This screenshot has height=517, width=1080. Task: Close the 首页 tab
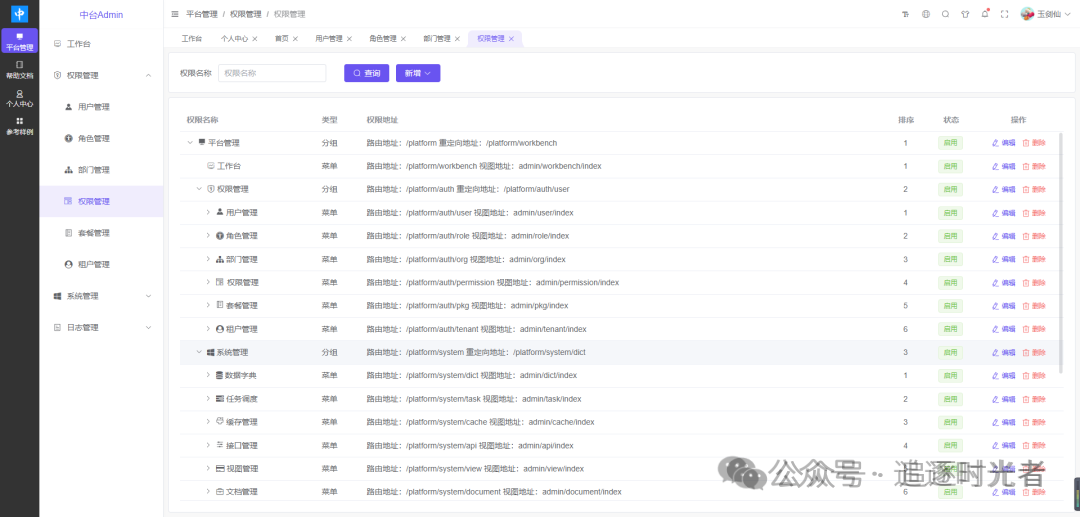pyautogui.click(x=295, y=39)
